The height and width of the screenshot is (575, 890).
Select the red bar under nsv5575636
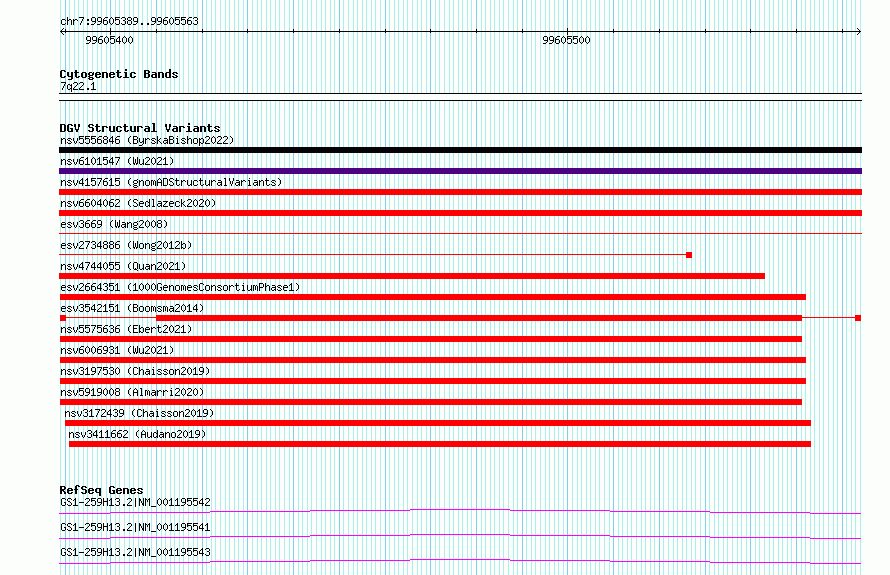[430, 339]
